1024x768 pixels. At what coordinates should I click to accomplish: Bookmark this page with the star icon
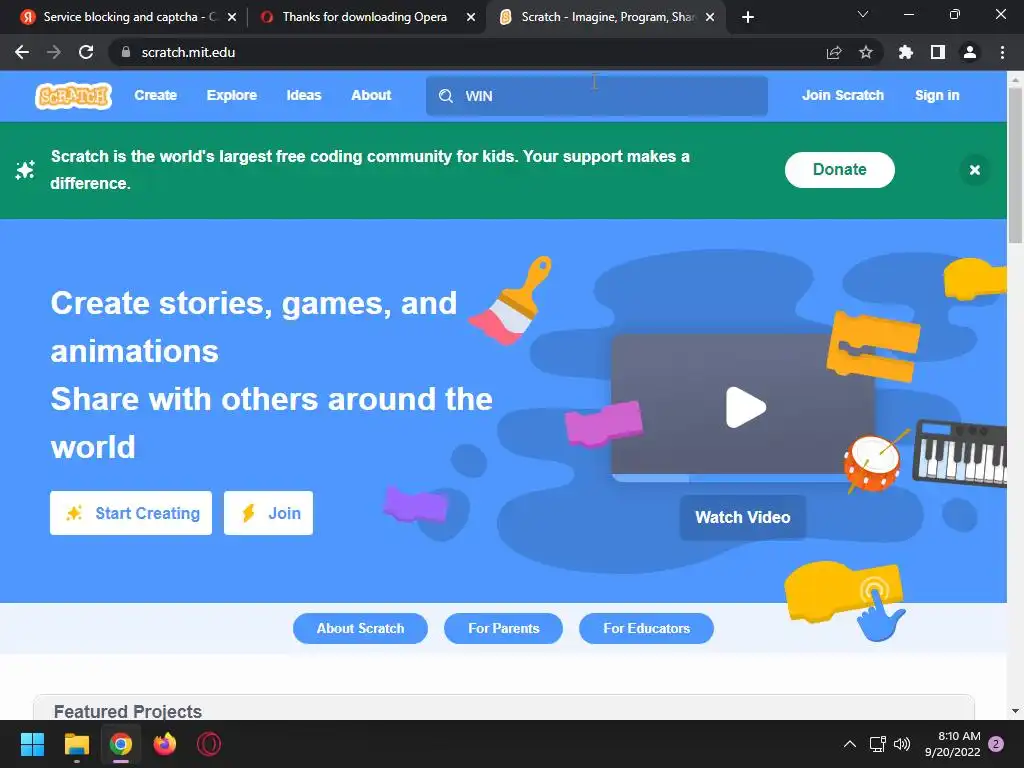point(865,52)
